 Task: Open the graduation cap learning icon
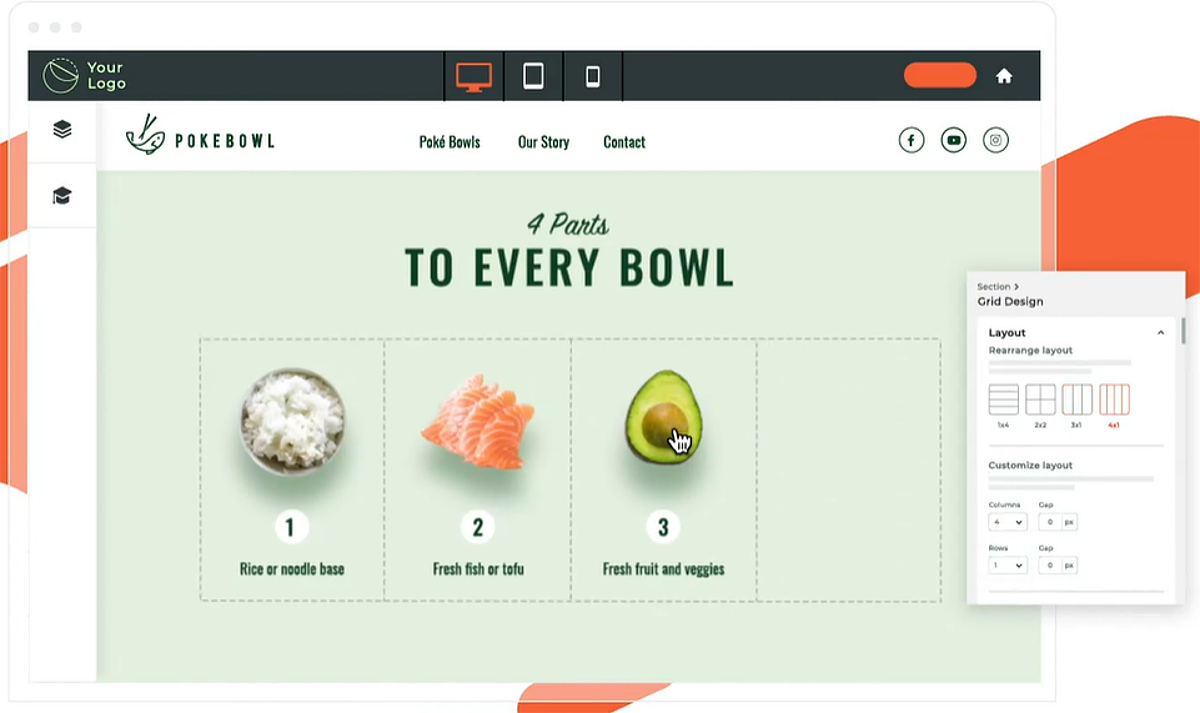[62, 195]
